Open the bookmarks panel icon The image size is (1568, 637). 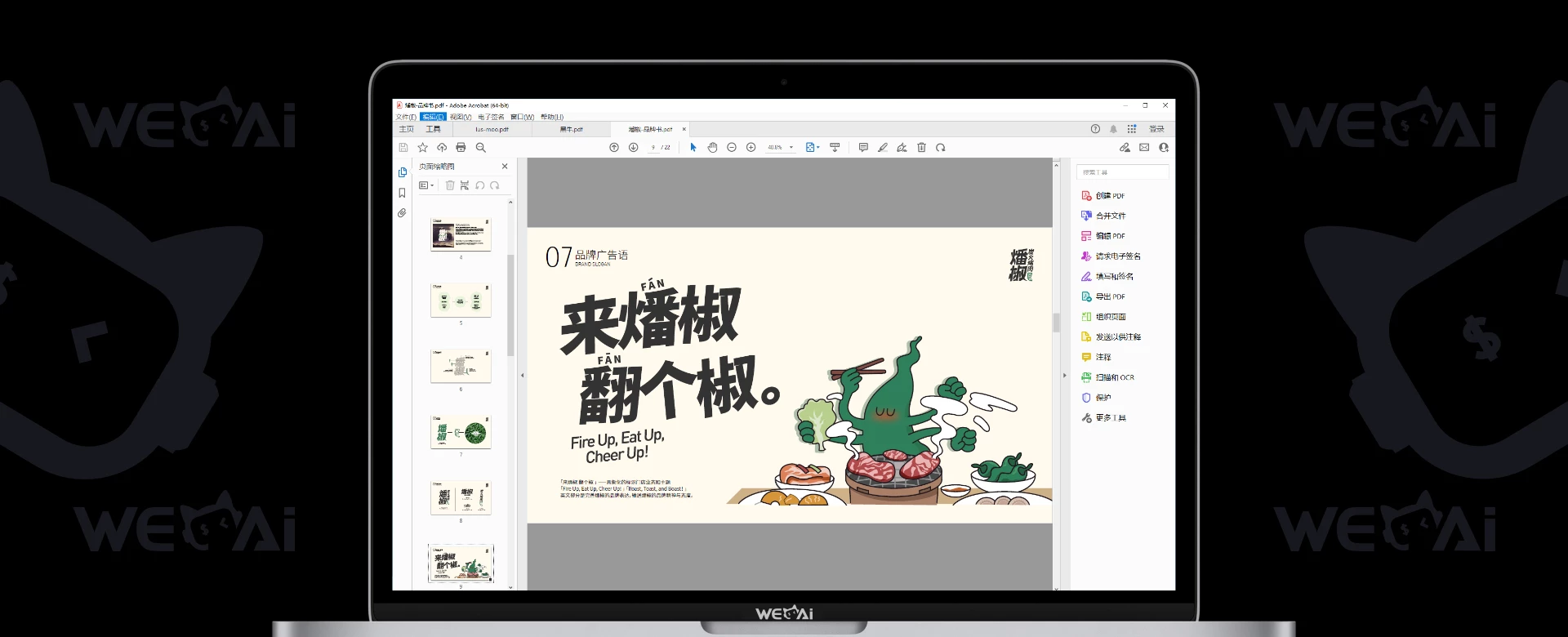(x=402, y=194)
